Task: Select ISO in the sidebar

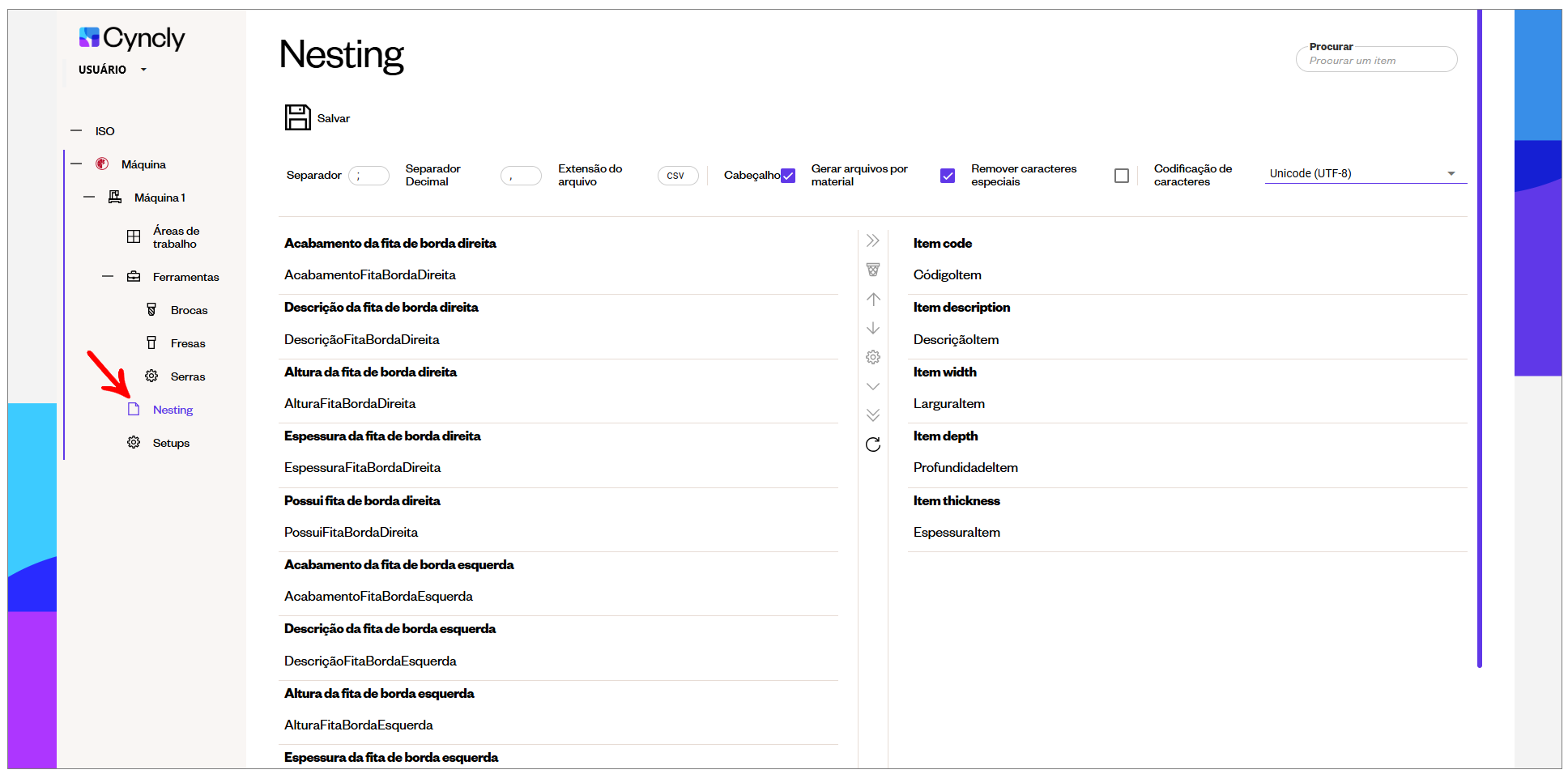Action: pyautogui.click(x=104, y=130)
